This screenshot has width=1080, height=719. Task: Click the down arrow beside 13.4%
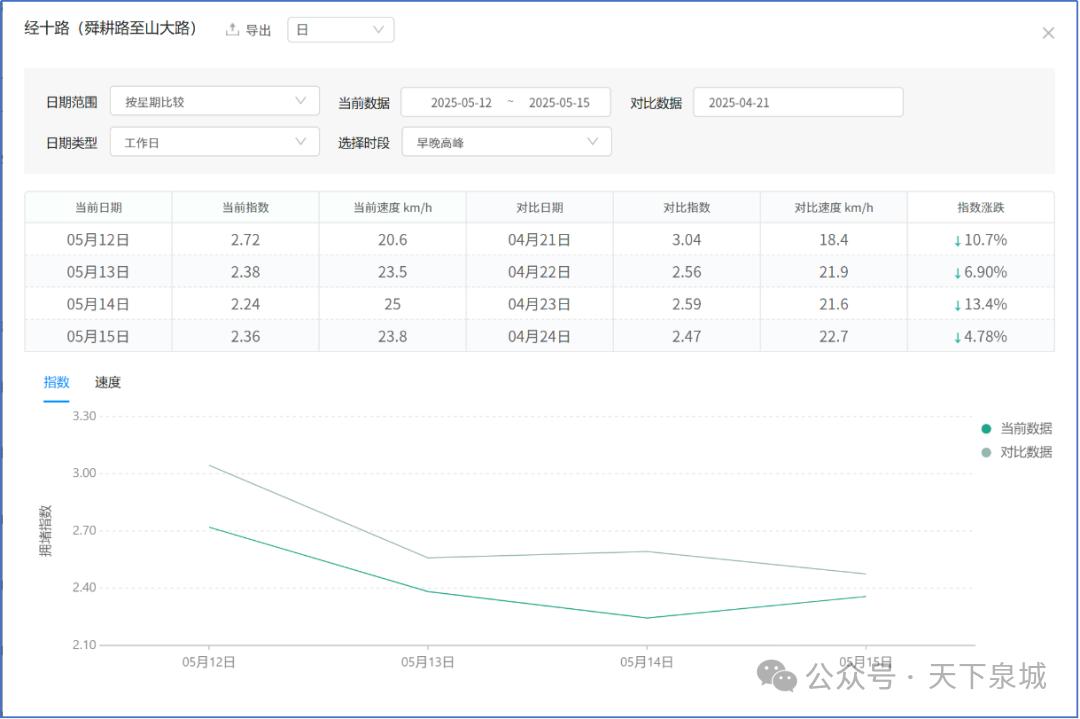957,305
